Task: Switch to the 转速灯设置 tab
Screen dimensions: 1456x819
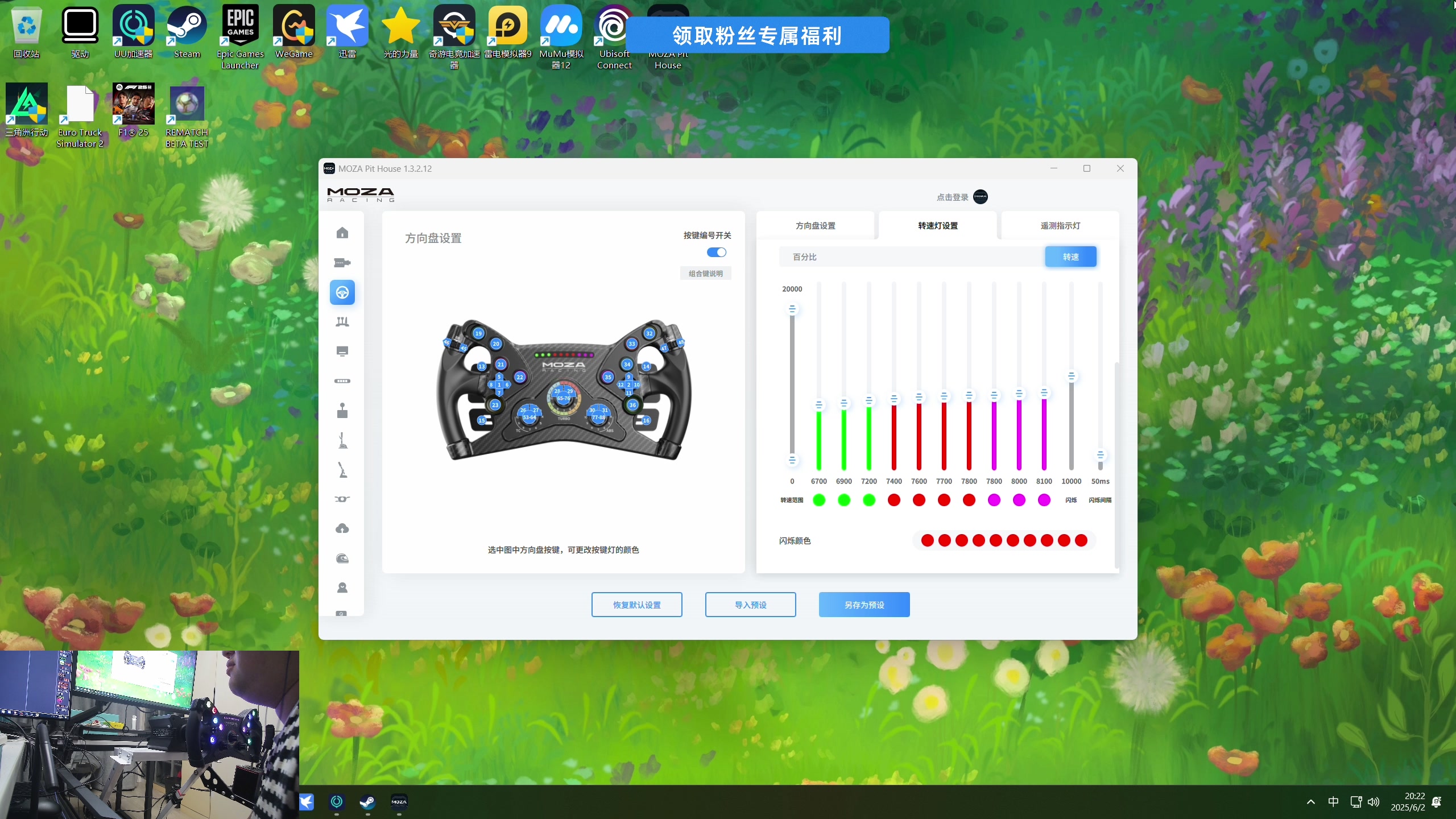Action: tap(937, 226)
